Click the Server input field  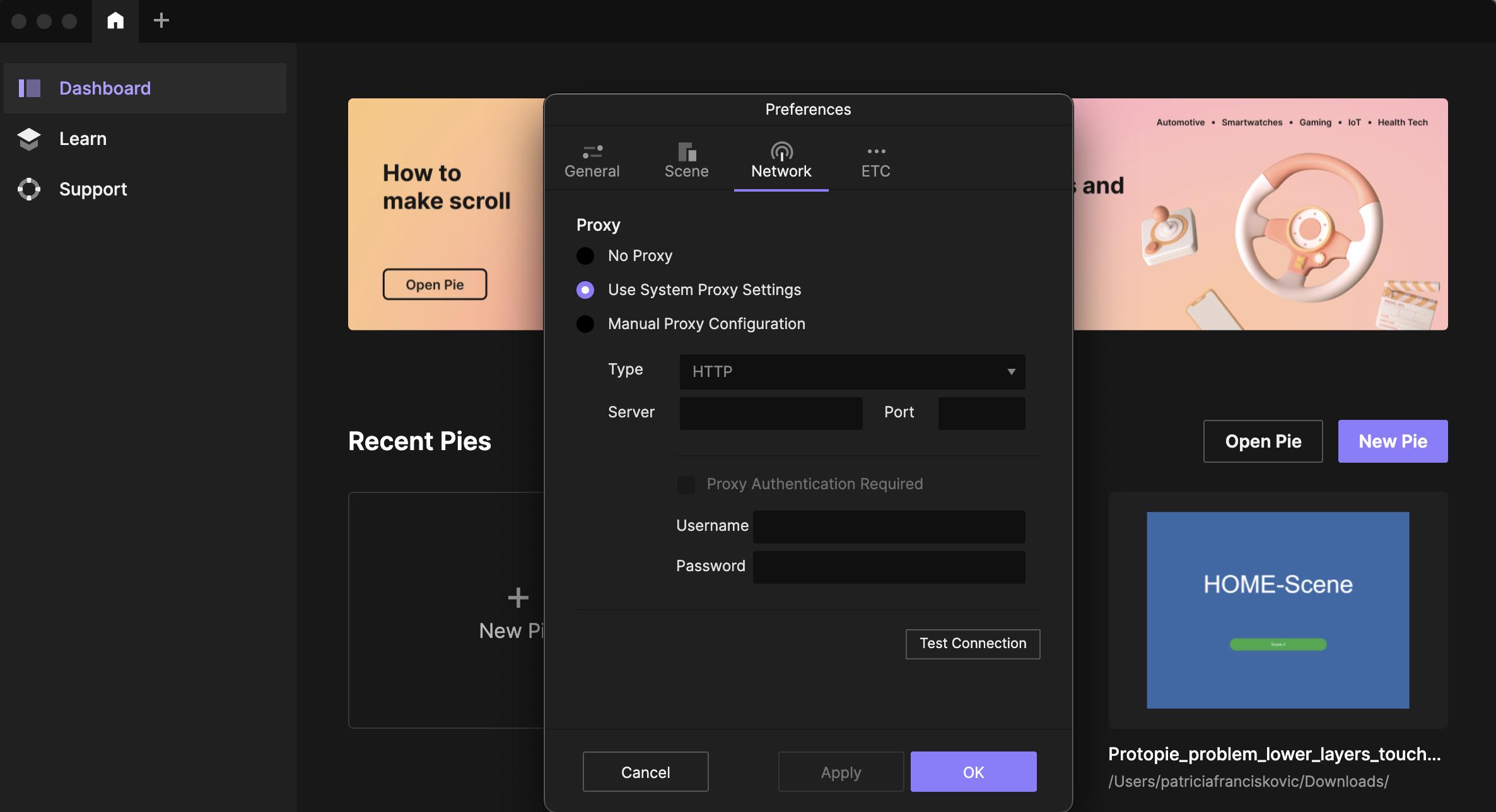coord(771,414)
